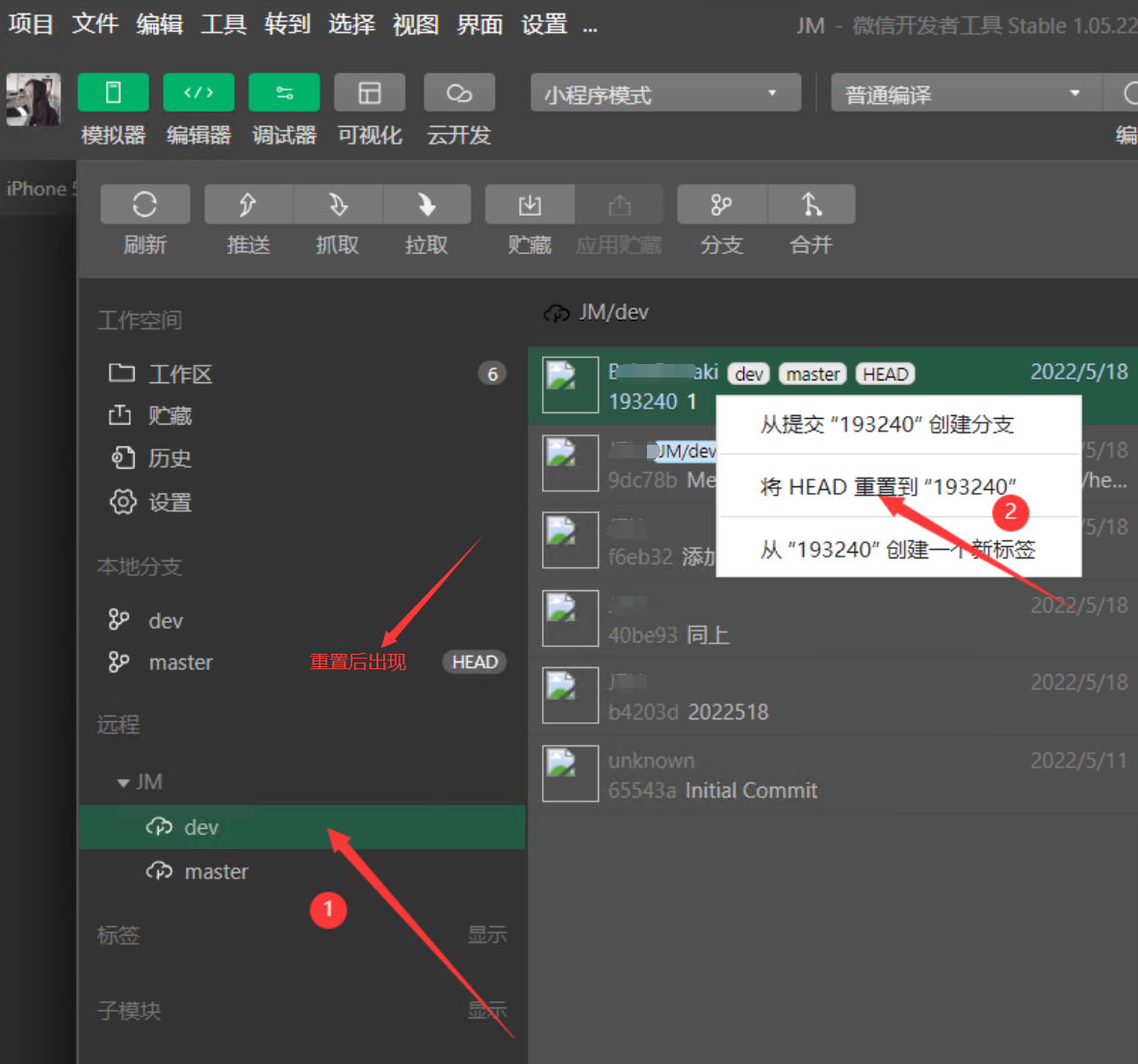Open the 小程序模式 mode dropdown
This screenshot has width=1138, height=1064.
(x=665, y=92)
